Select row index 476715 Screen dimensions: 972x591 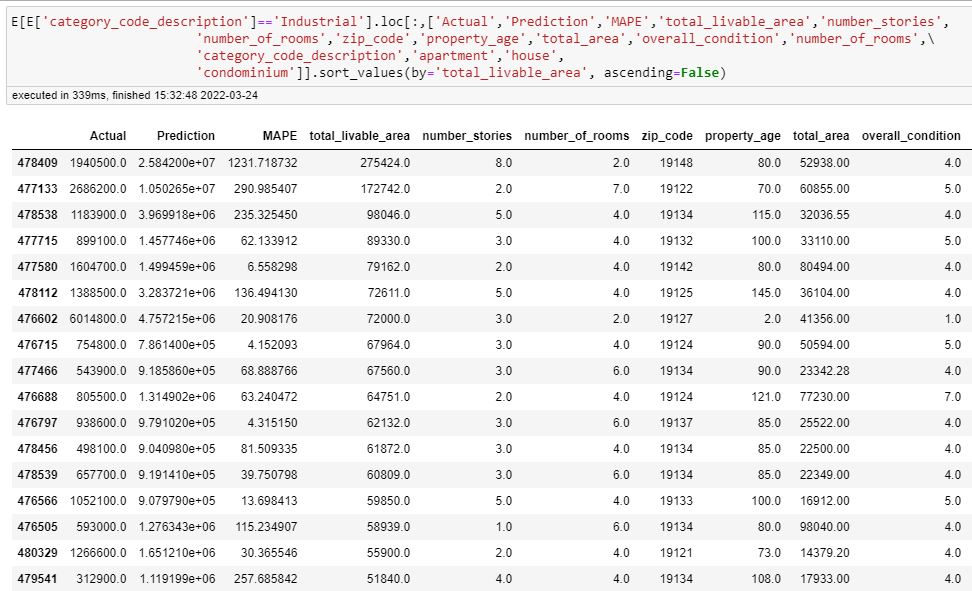coord(37,345)
